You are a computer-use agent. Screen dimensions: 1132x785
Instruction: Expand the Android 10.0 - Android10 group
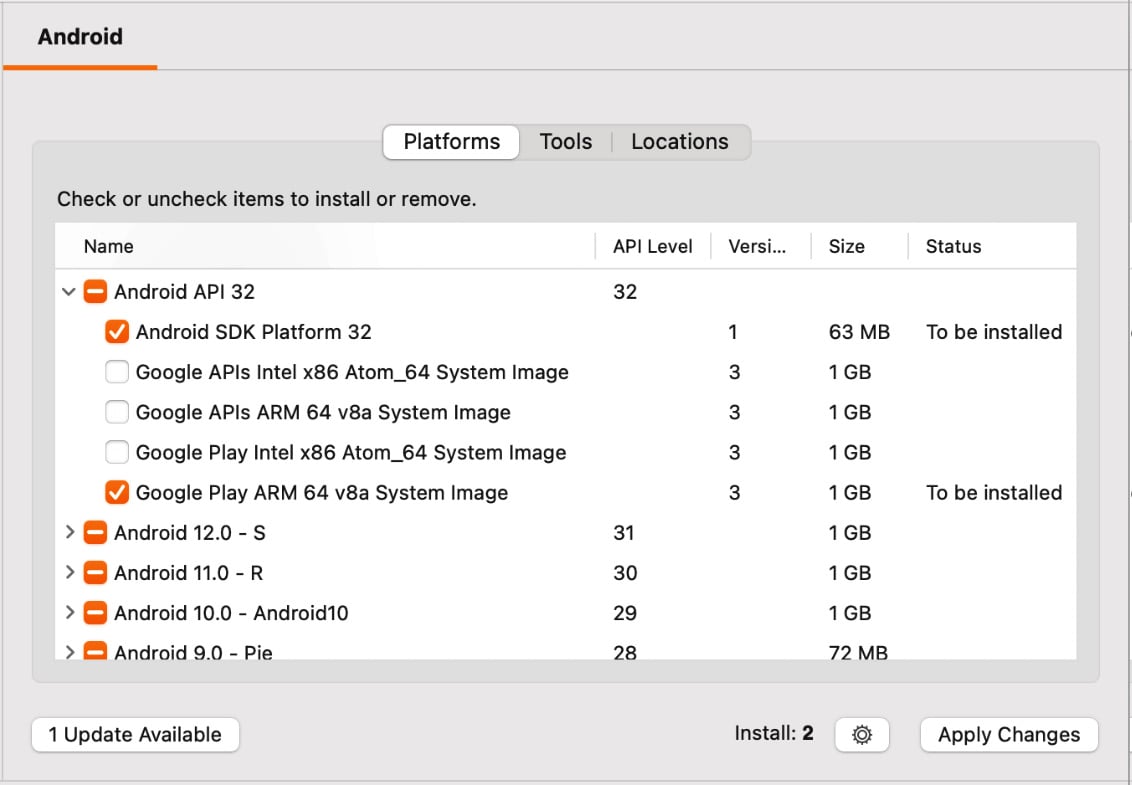click(70, 612)
